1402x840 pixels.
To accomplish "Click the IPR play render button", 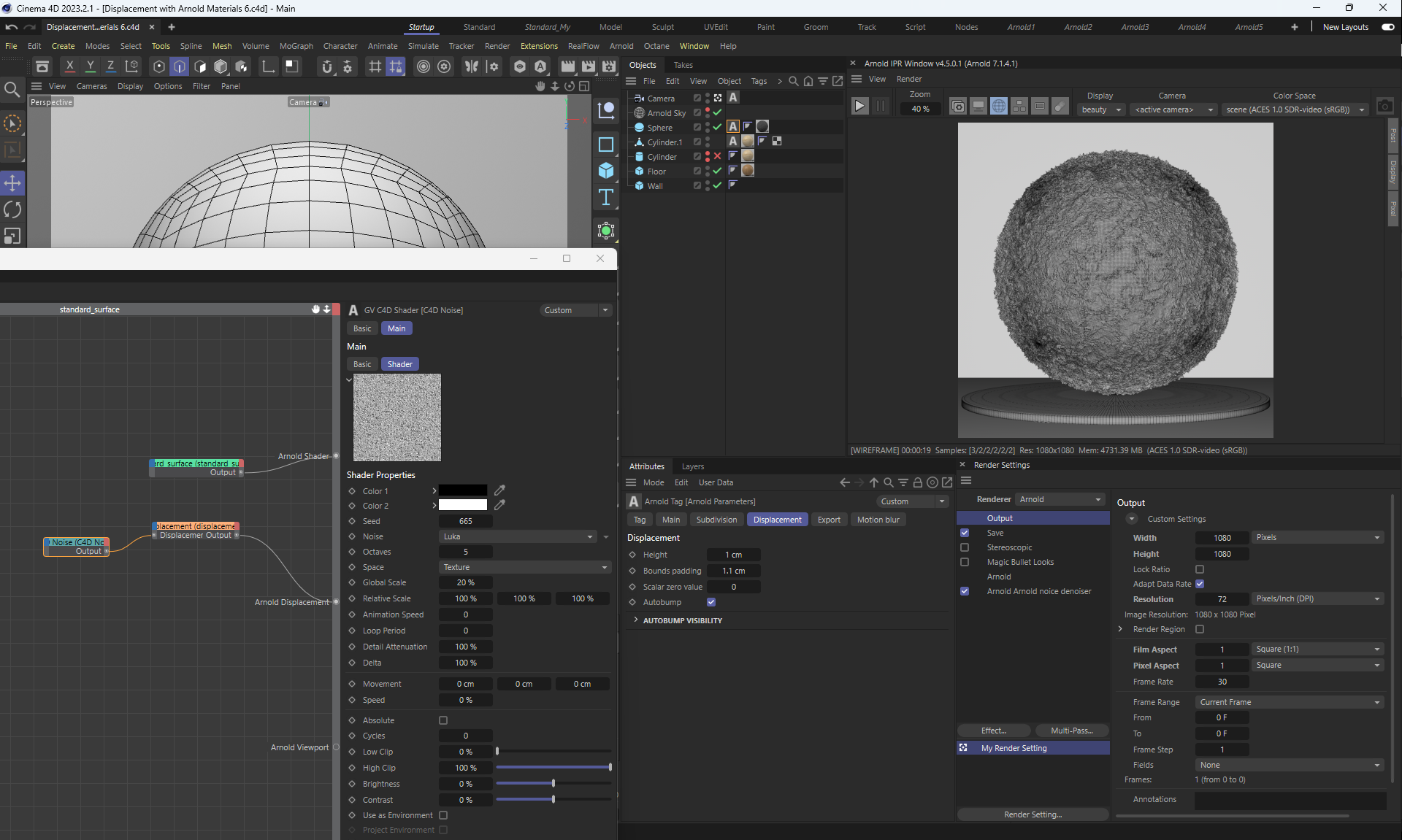I will [859, 107].
